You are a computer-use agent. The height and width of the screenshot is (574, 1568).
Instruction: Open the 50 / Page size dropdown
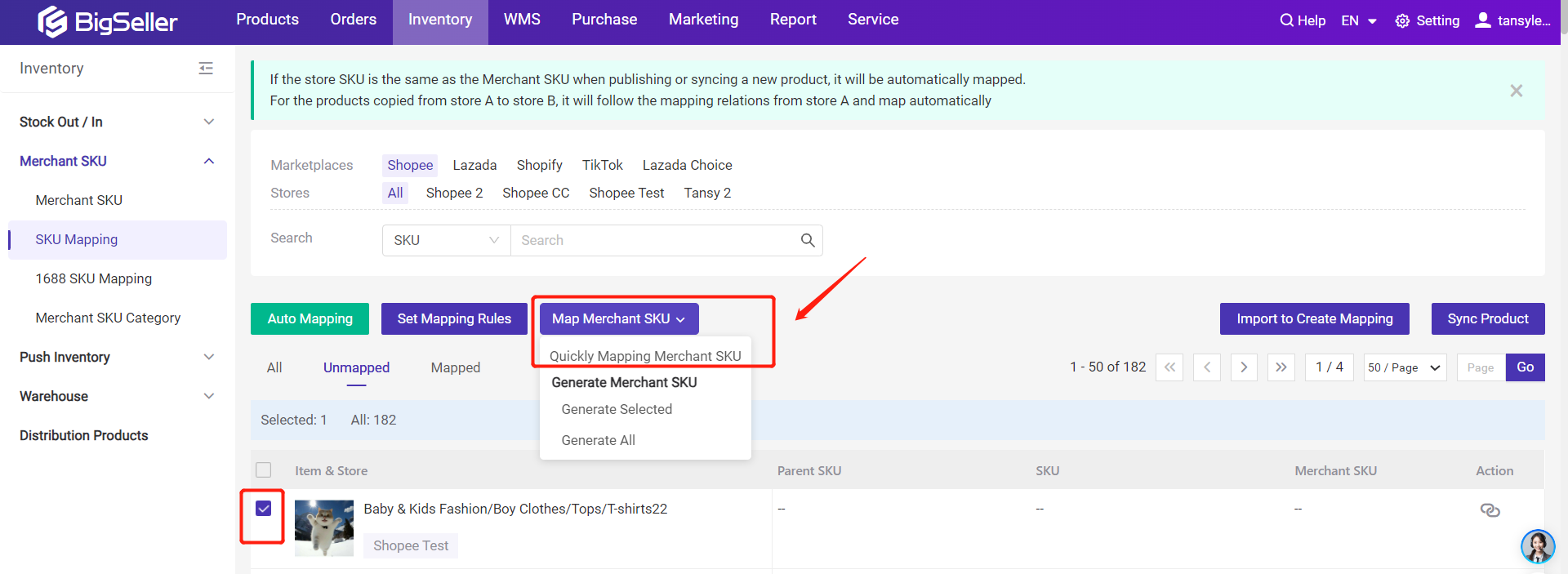(1405, 367)
